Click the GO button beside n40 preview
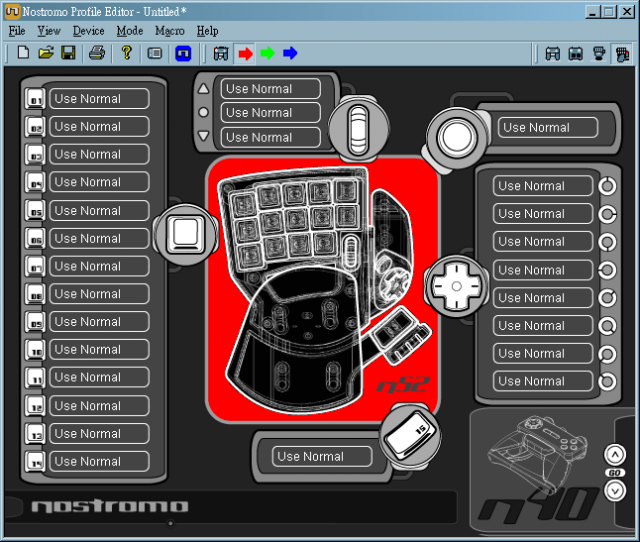Image resolution: width=640 pixels, height=542 pixels. (615, 473)
